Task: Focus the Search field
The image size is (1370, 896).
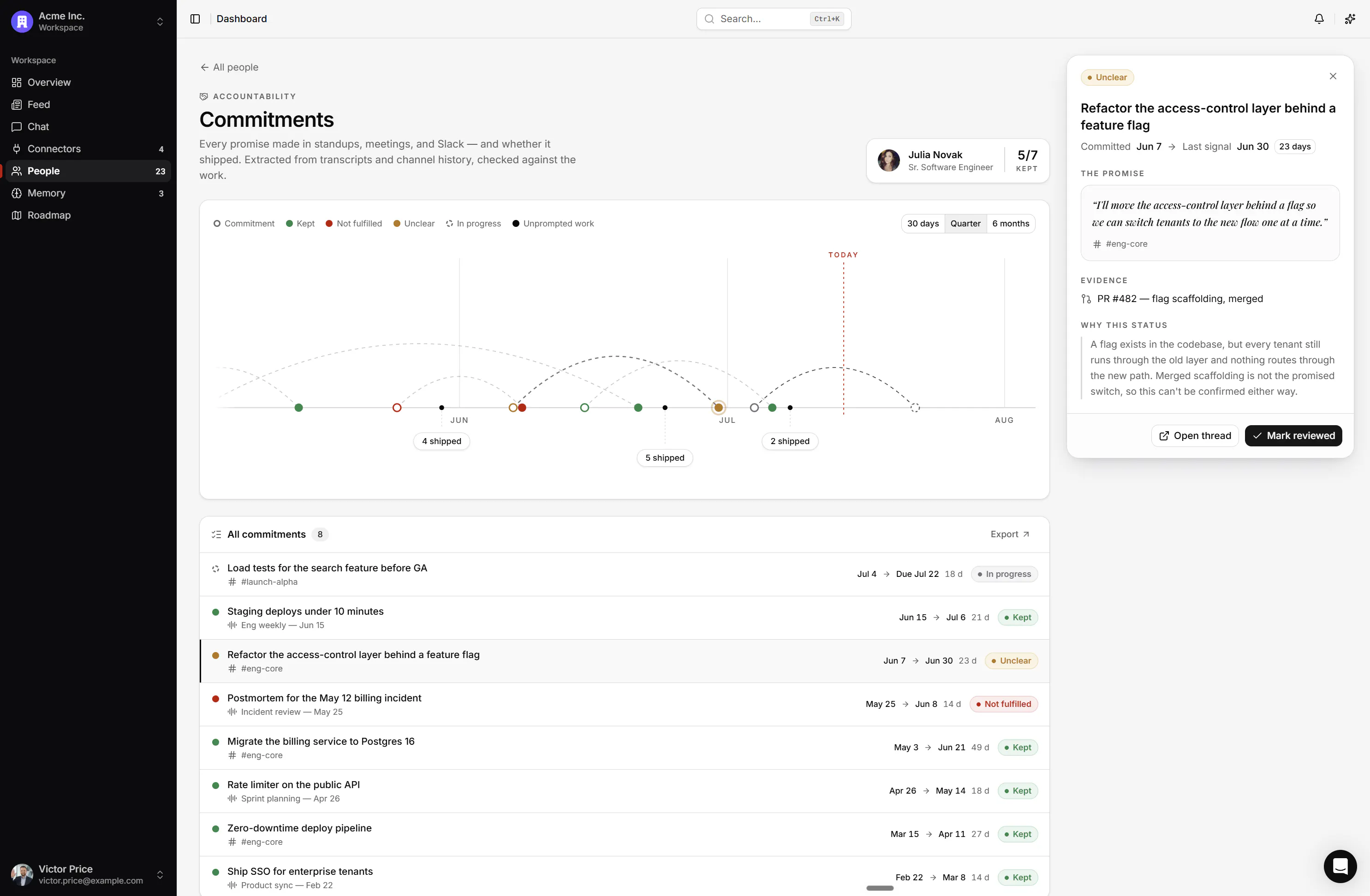Action: pyautogui.click(x=773, y=19)
